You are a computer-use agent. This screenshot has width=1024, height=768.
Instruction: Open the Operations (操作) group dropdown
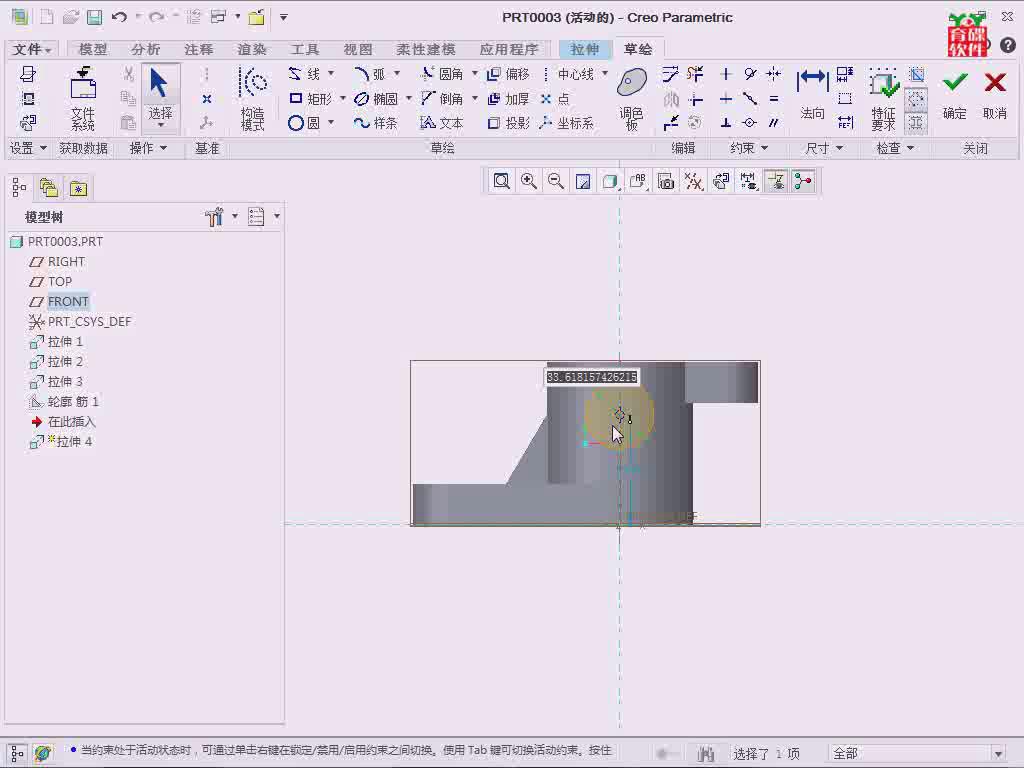[148, 148]
